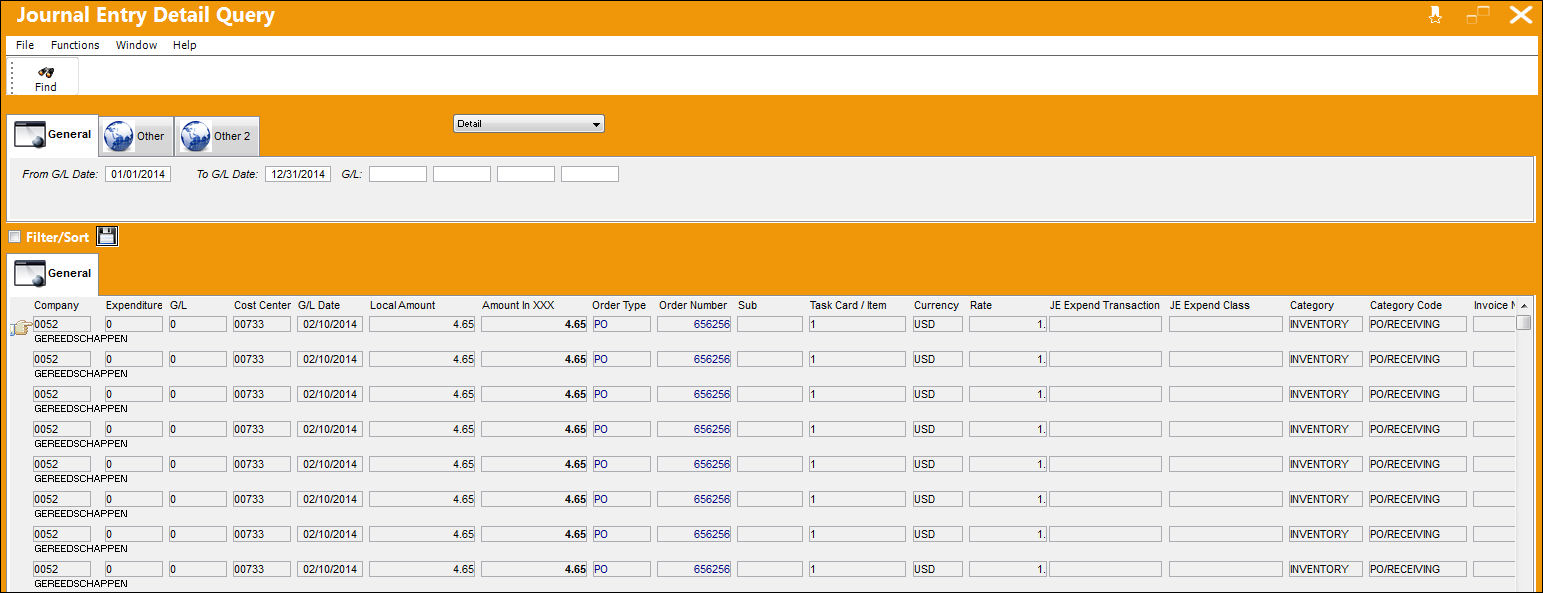Open the File menu
The width and height of the screenshot is (1543, 593).
(x=25, y=45)
